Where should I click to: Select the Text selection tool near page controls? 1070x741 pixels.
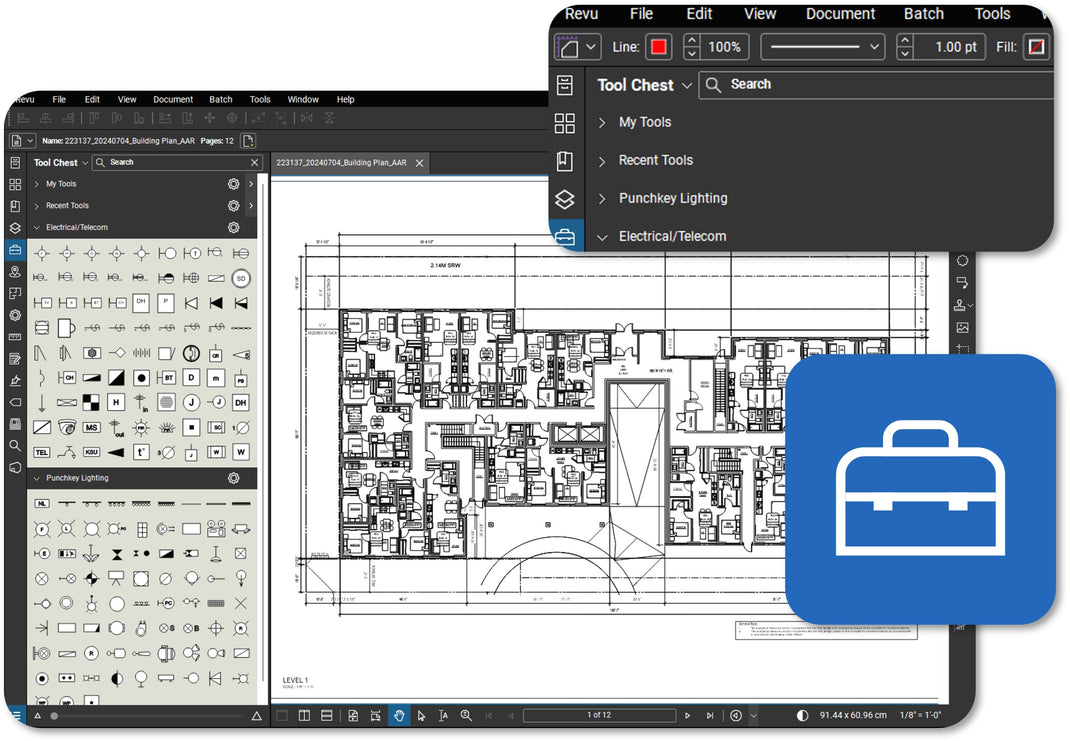[x=444, y=716]
